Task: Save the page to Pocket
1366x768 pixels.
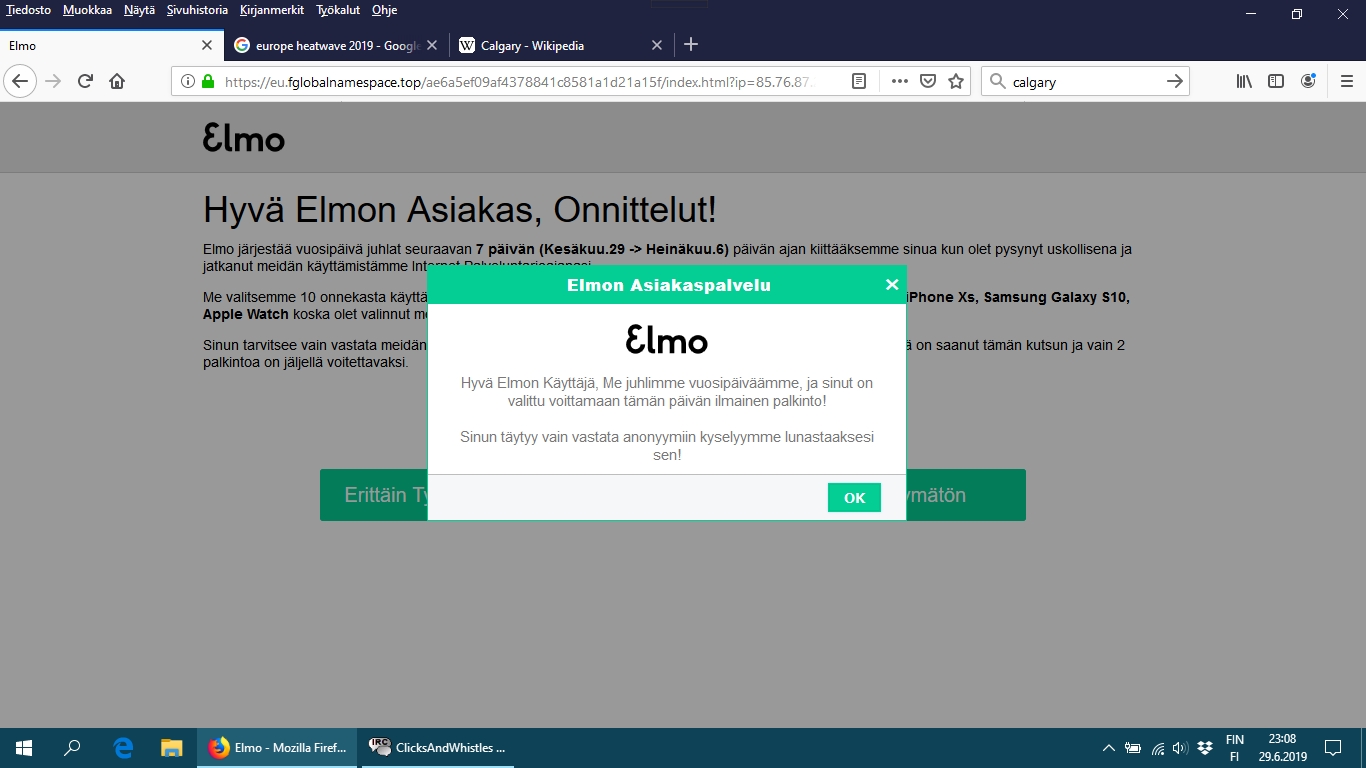Action: click(928, 82)
